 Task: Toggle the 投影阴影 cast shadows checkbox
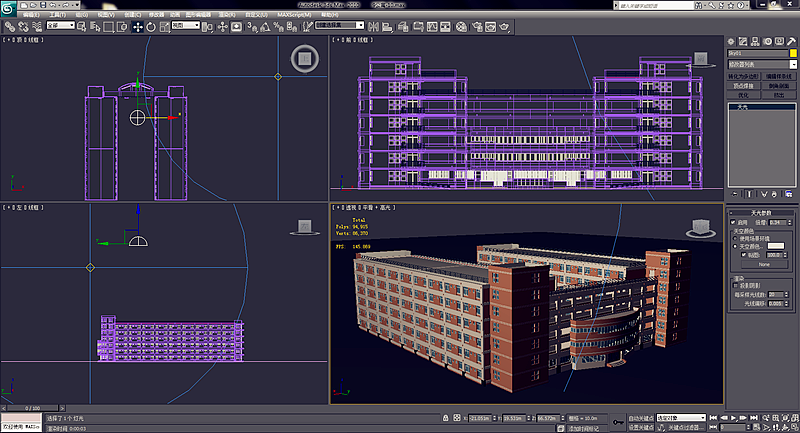tap(736, 285)
